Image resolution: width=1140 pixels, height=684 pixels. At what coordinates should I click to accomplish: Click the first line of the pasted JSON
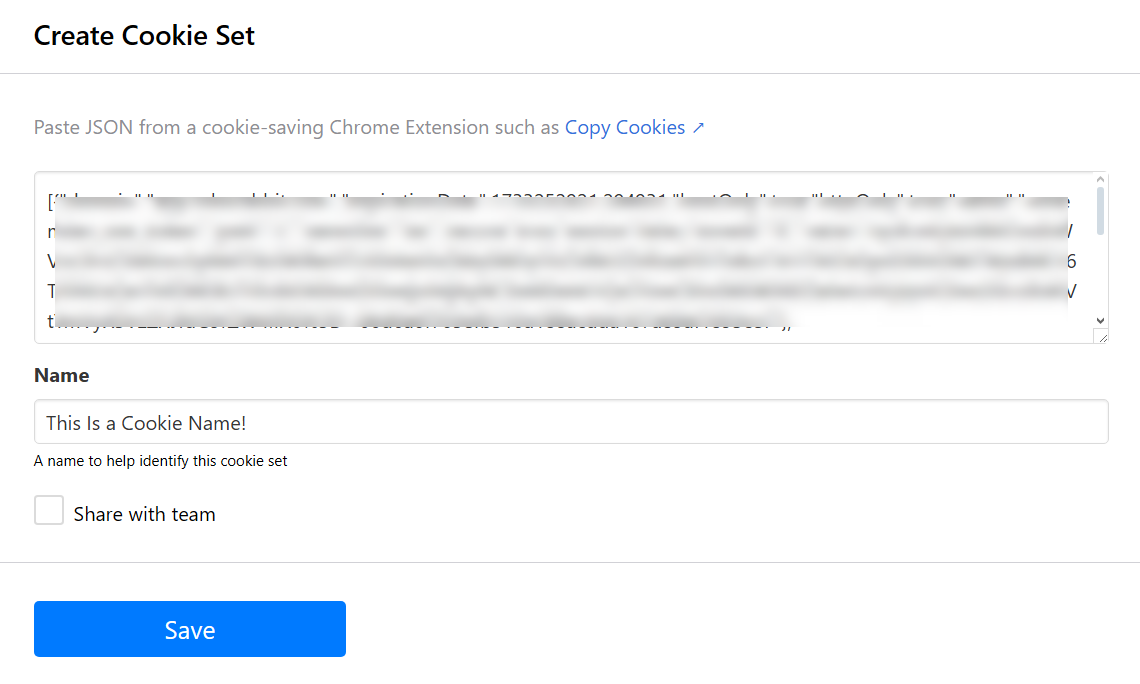[558, 201]
